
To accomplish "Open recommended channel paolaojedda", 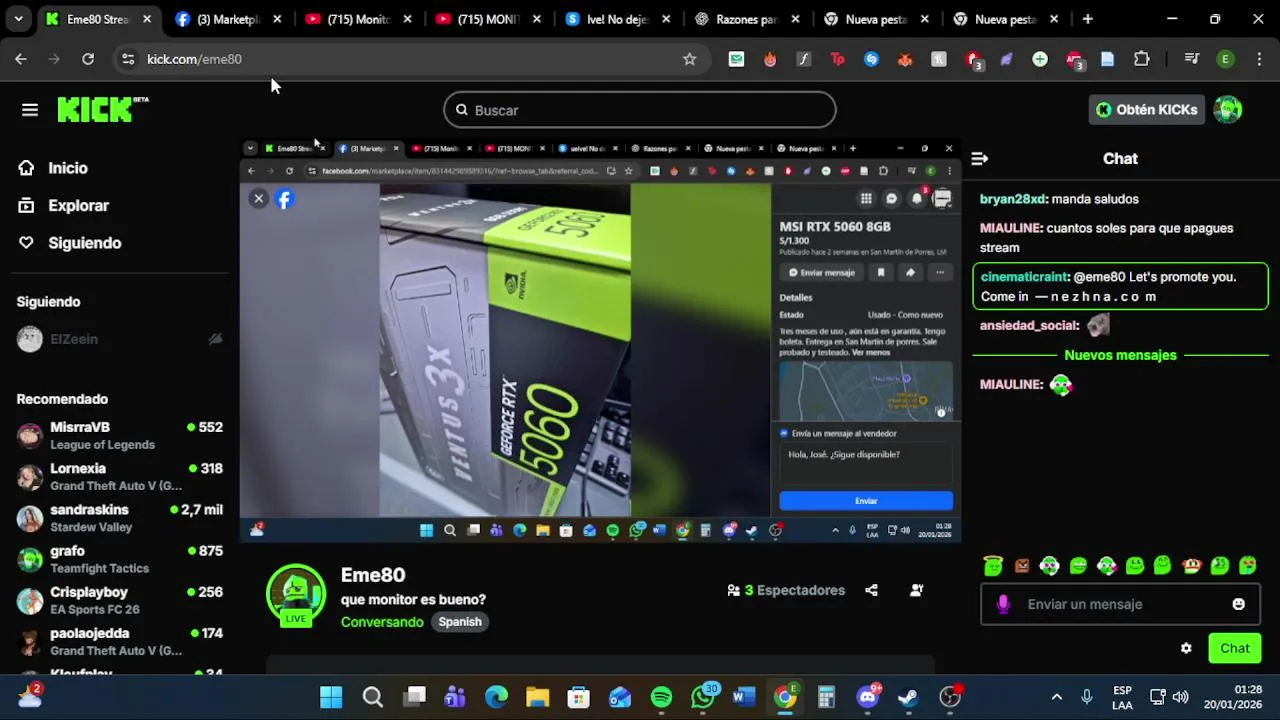I will (120, 641).
